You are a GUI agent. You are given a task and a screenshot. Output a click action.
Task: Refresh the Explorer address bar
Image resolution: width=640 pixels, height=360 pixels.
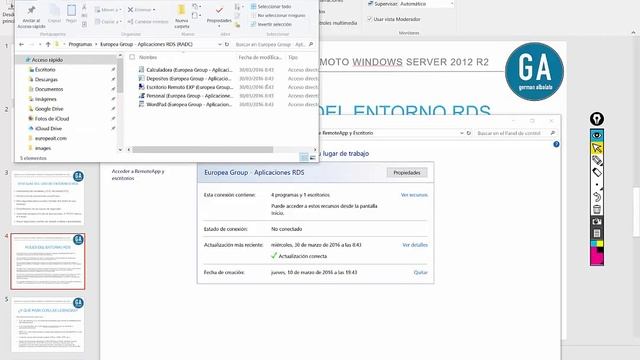[x=227, y=44]
